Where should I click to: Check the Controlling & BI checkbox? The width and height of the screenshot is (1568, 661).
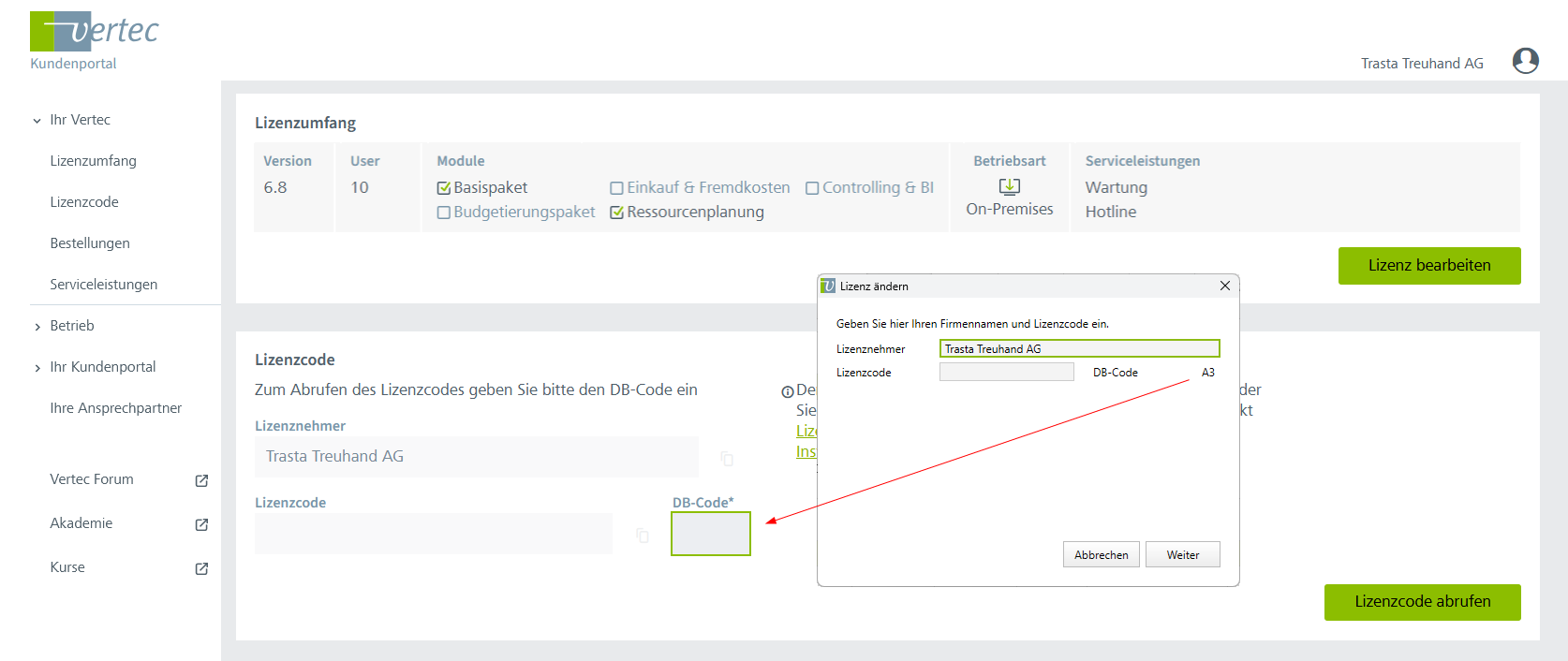(x=812, y=188)
